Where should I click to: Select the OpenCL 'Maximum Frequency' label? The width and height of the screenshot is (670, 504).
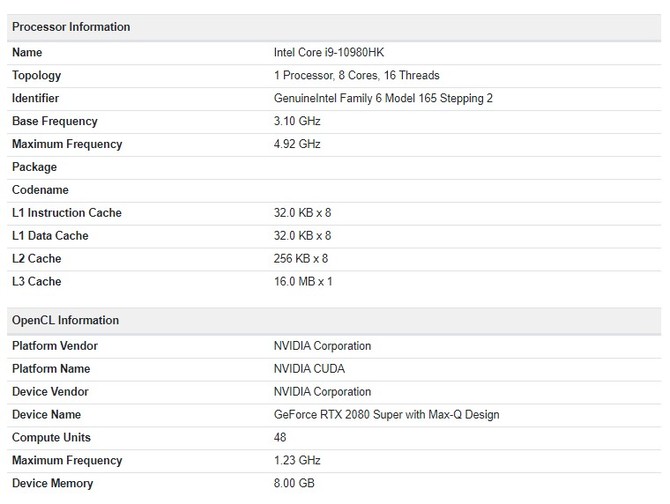pos(67,461)
